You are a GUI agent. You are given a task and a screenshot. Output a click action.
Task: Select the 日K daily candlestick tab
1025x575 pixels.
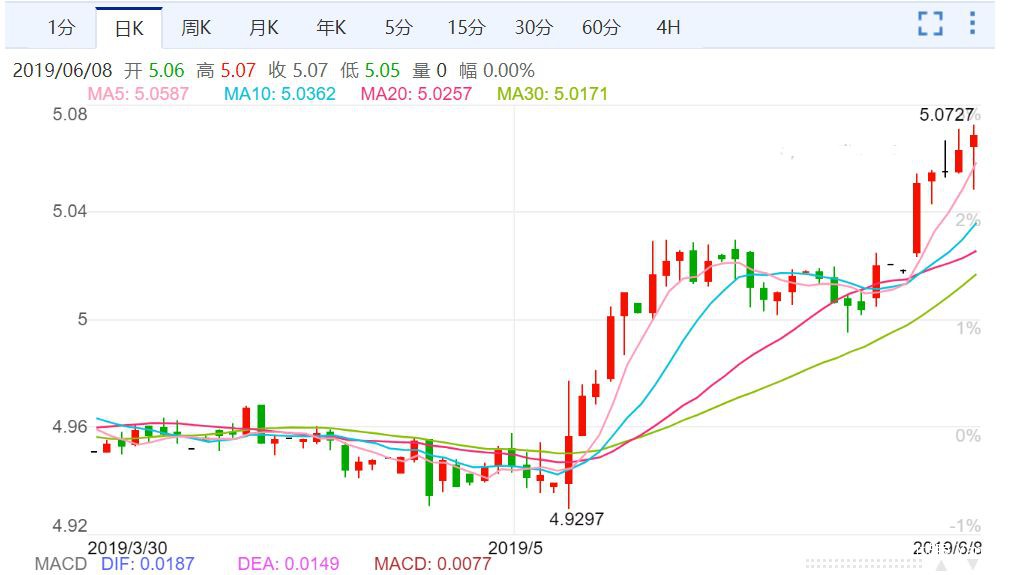130,28
